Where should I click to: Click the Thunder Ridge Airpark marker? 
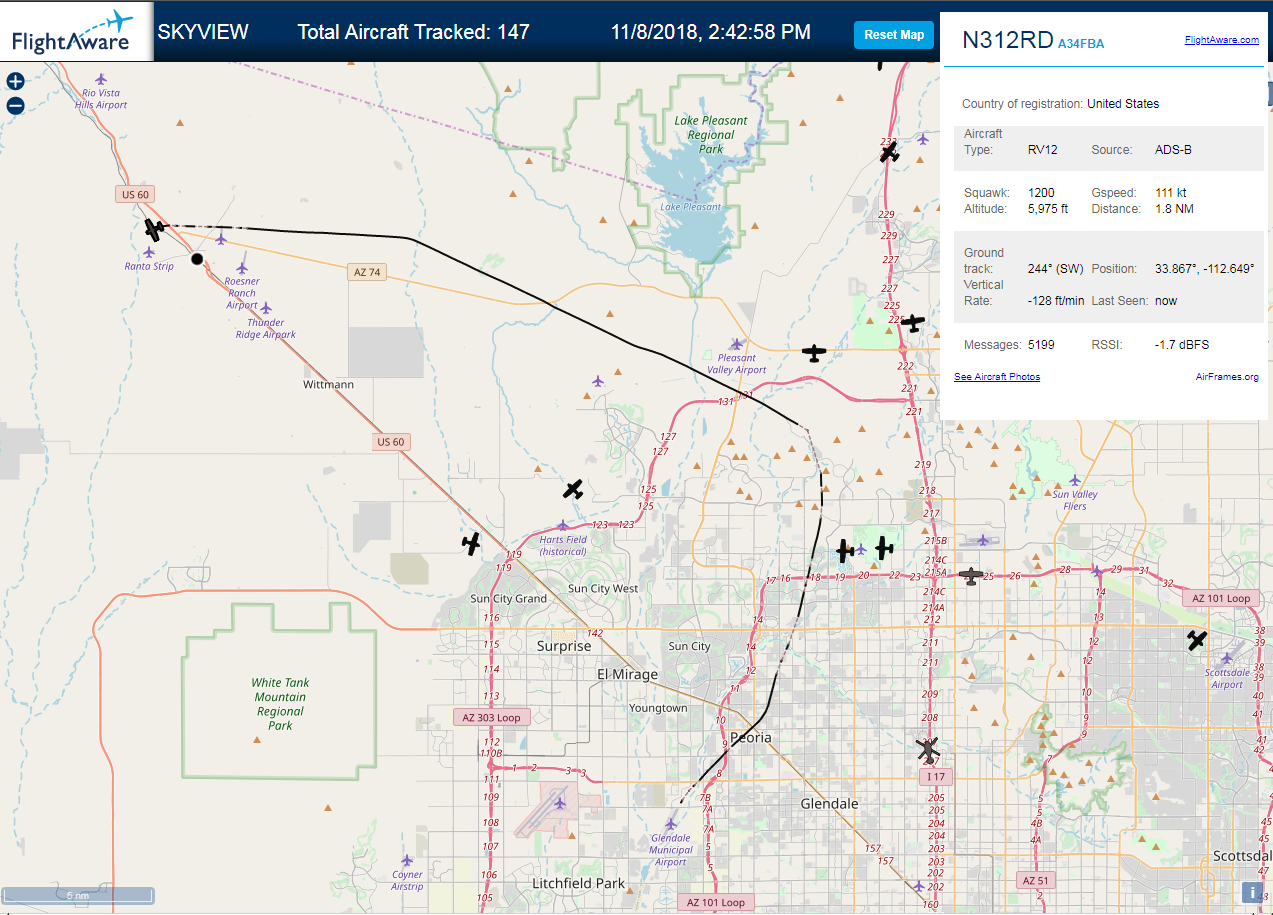(266, 308)
